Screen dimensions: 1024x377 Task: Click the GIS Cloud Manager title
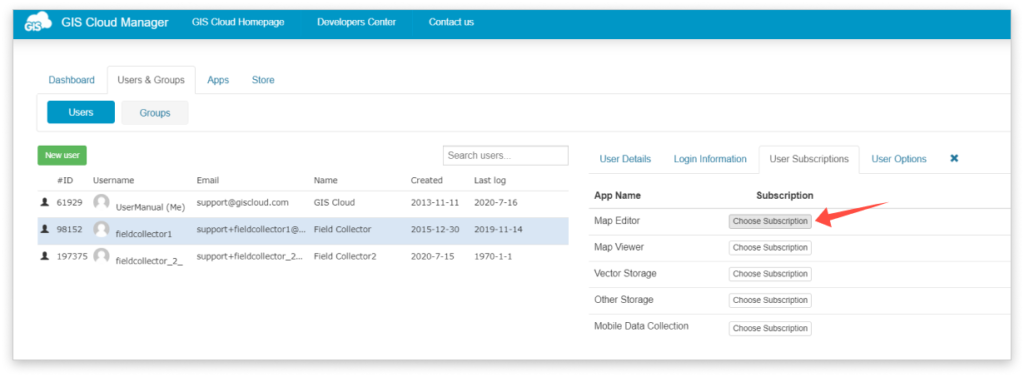click(x=115, y=22)
